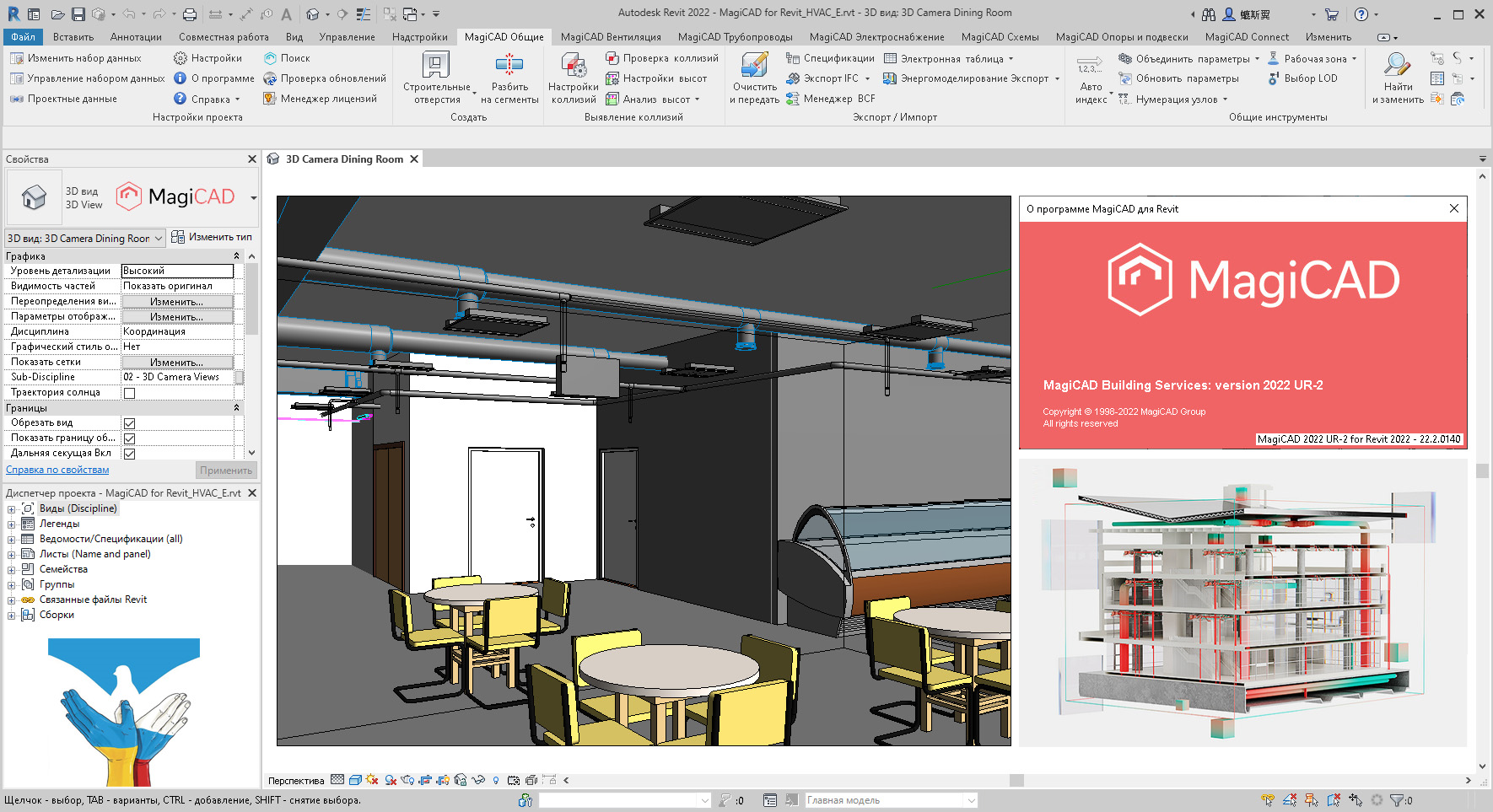Click Изменить for Параметры отображения
1493x812 pixels.
click(177, 317)
